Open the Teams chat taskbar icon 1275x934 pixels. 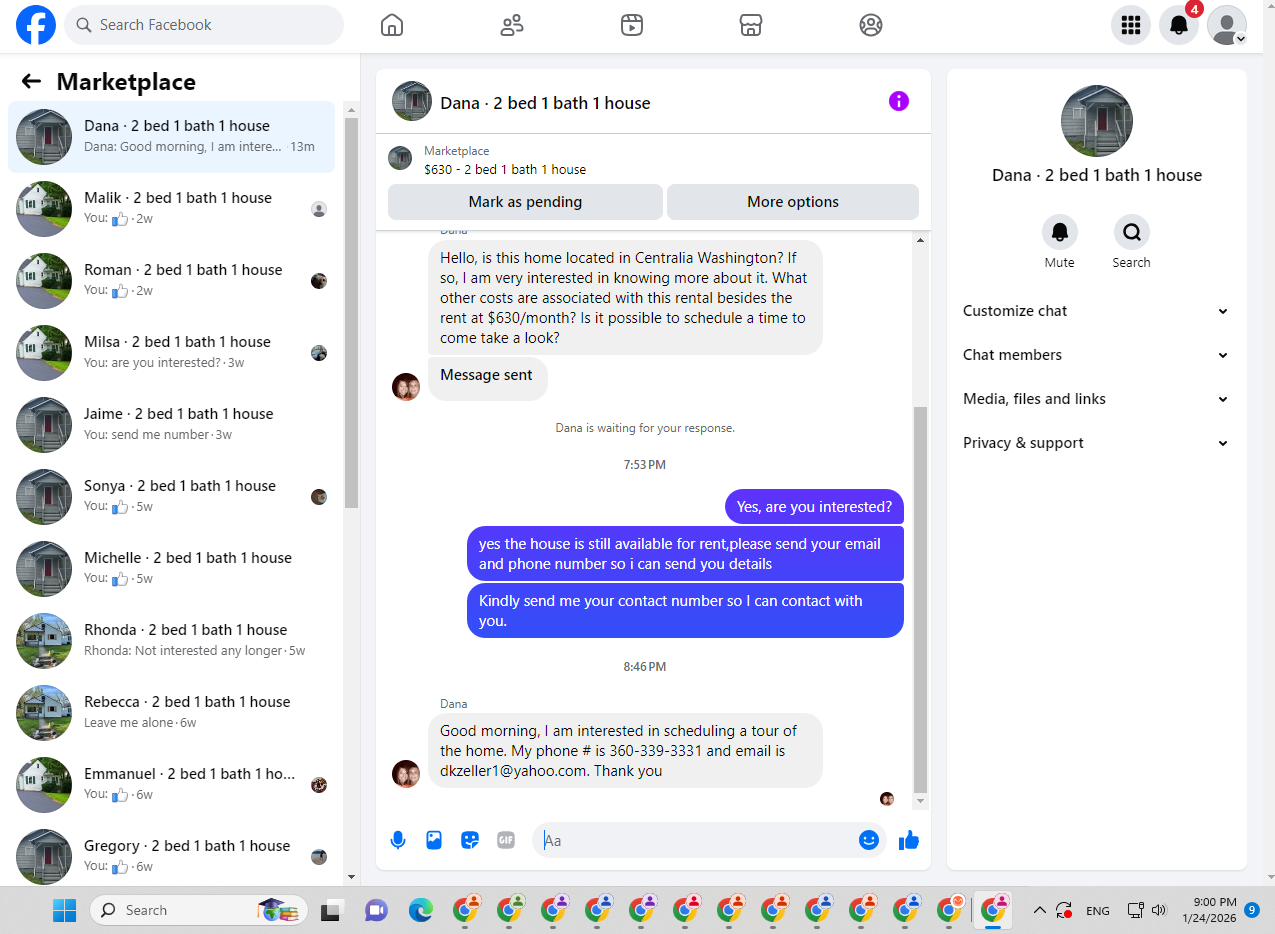pos(376,910)
